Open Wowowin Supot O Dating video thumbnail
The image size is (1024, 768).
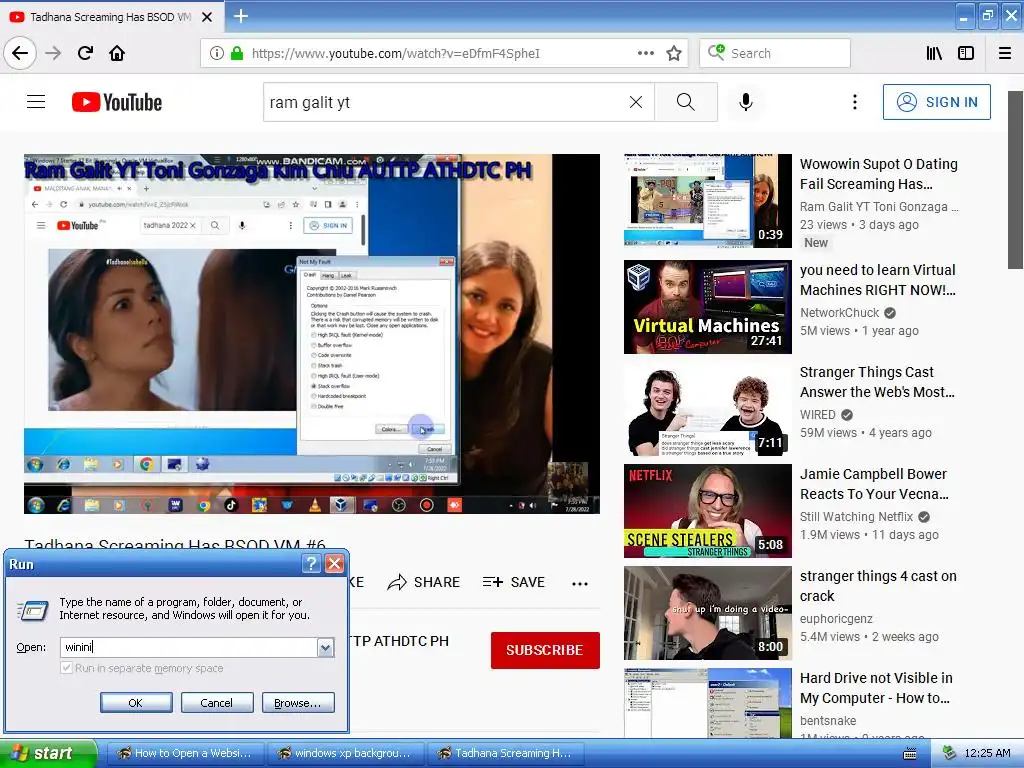point(707,201)
